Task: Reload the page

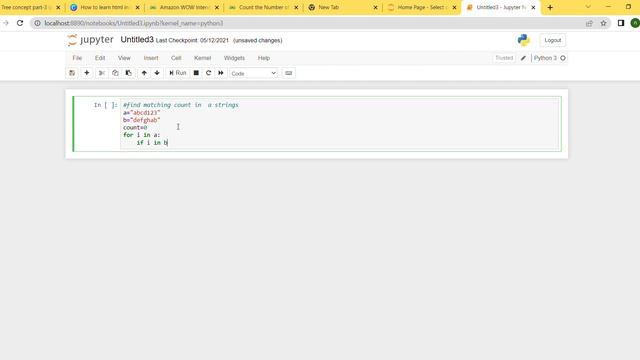Action: coord(20,23)
